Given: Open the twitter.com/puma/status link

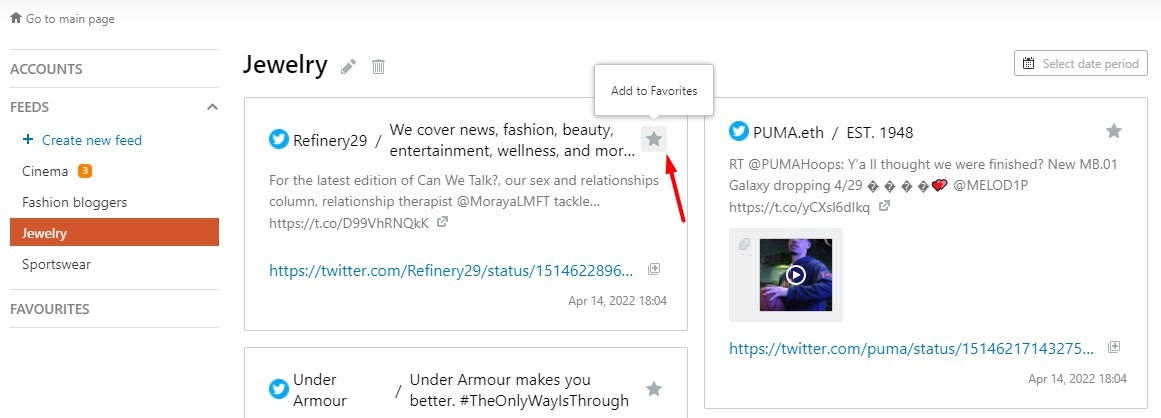Looking at the screenshot, I should [911, 348].
